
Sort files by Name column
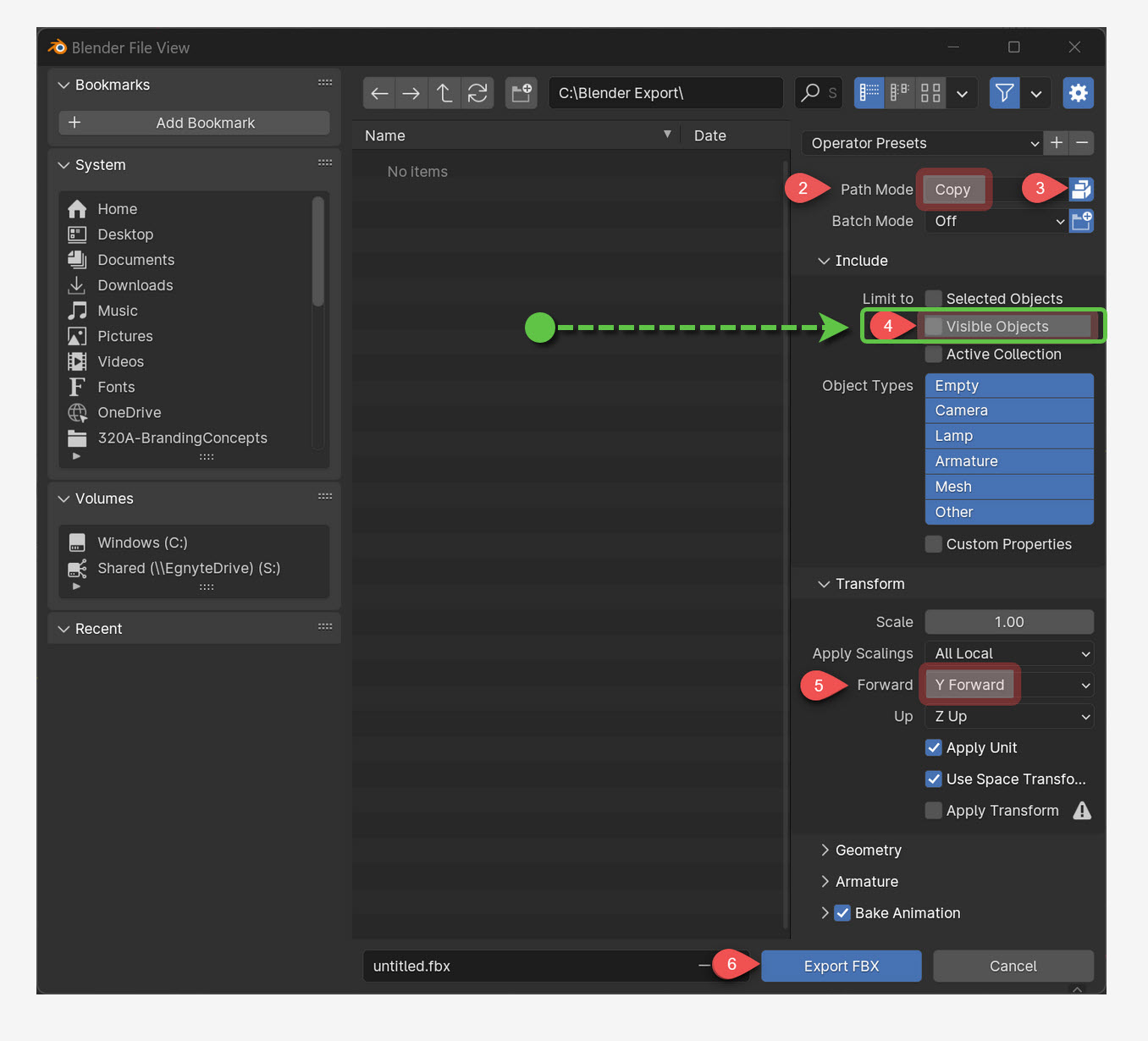click(516, 135)
